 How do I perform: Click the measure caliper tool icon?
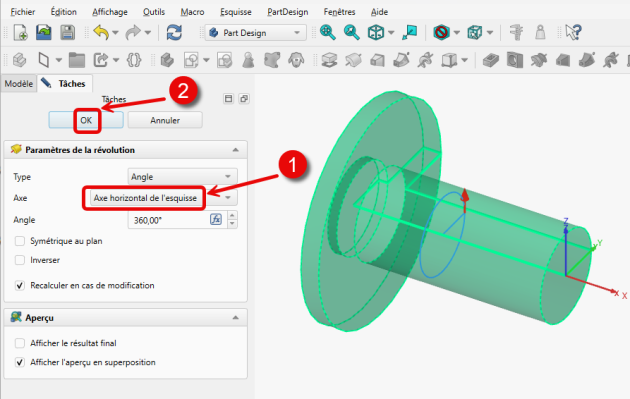pyautogui.click(x=516, y=32)
